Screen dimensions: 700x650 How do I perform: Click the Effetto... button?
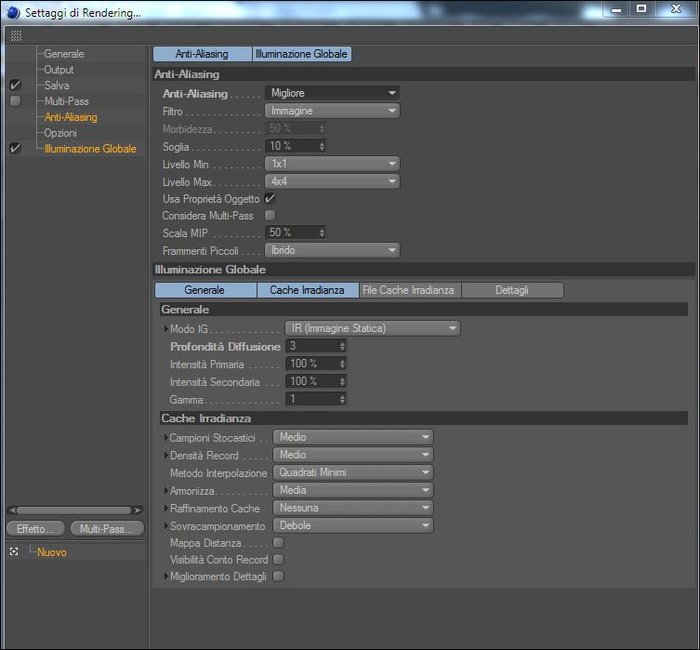click(36, 529)
